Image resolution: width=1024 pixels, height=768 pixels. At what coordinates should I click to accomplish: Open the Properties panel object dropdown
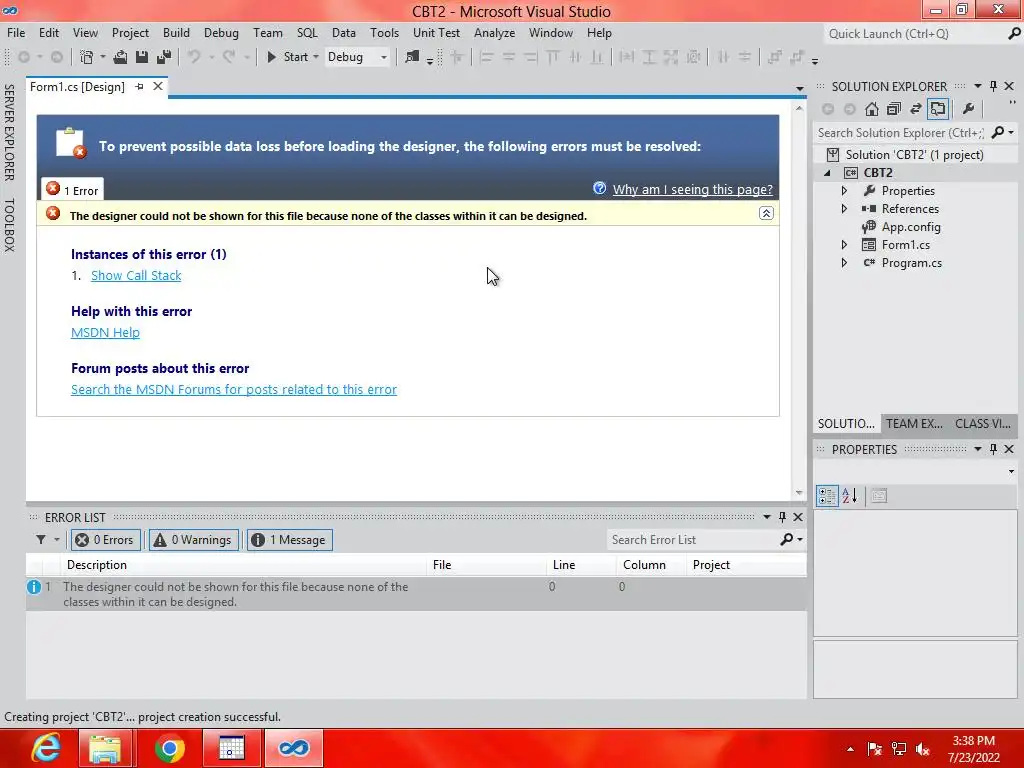(1012, 472)
